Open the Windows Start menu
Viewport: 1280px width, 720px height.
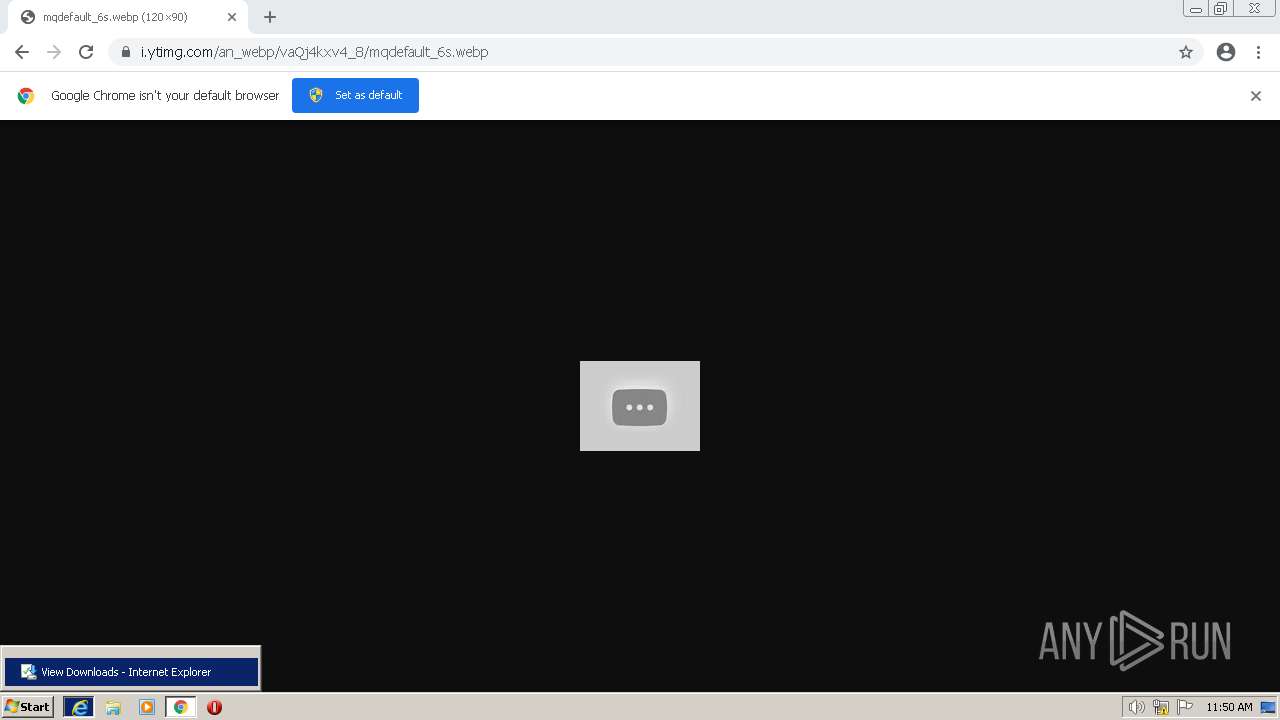click(28, 707)
